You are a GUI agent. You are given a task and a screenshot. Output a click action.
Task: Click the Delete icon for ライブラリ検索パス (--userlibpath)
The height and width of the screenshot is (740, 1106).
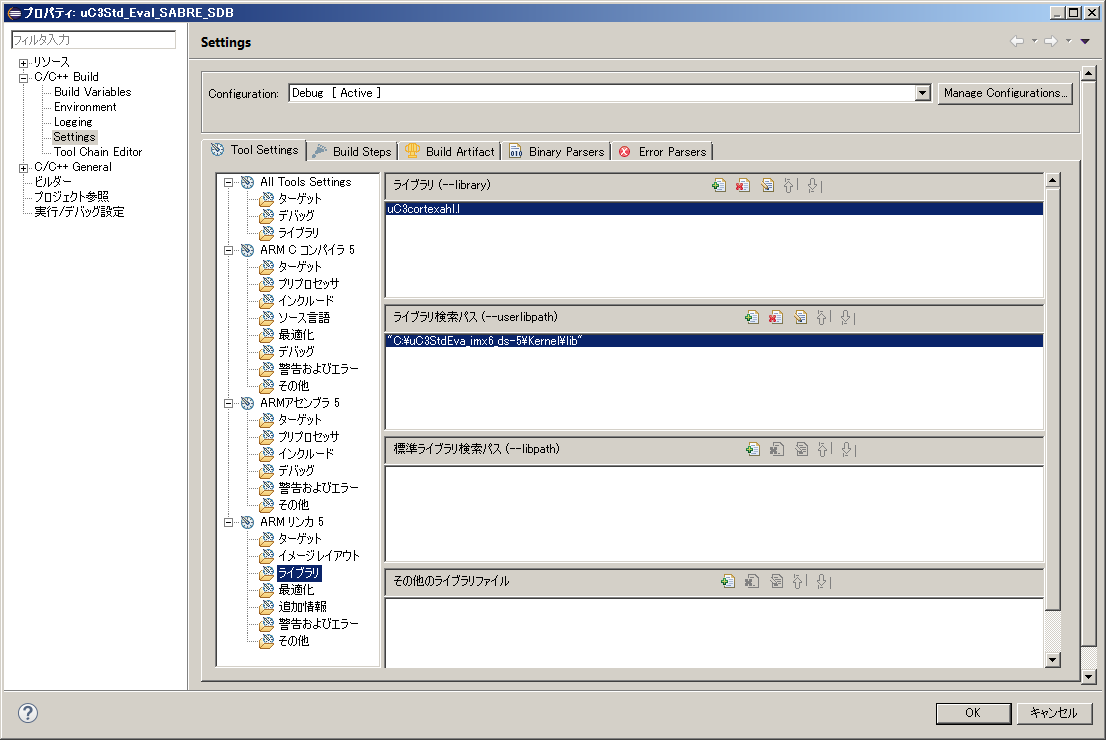(776, 317)
